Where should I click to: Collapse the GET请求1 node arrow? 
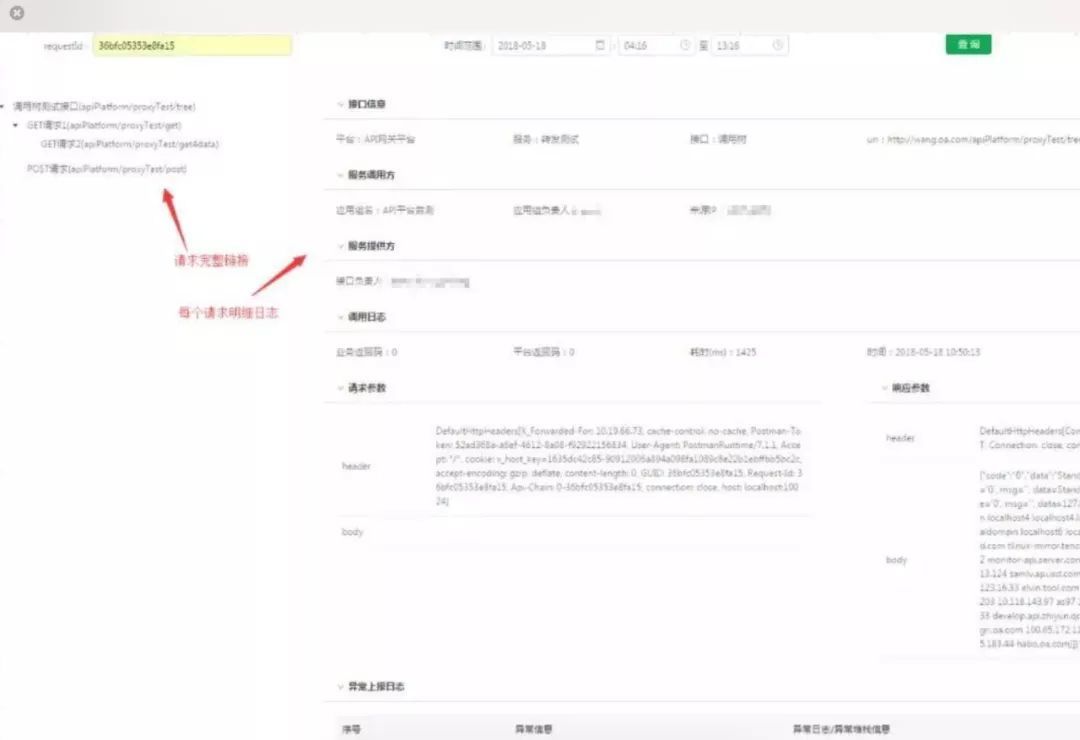pyautogui.click(x=16, y=125)
